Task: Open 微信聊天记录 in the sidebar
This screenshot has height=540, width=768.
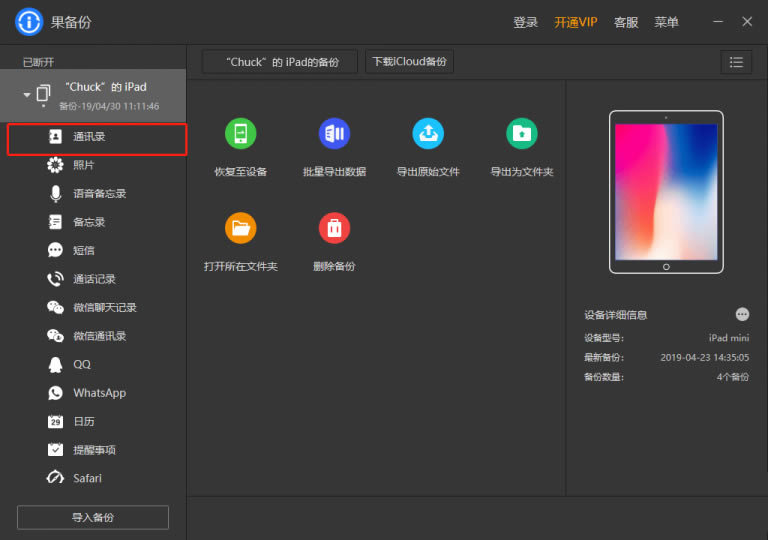Action: 104,308
